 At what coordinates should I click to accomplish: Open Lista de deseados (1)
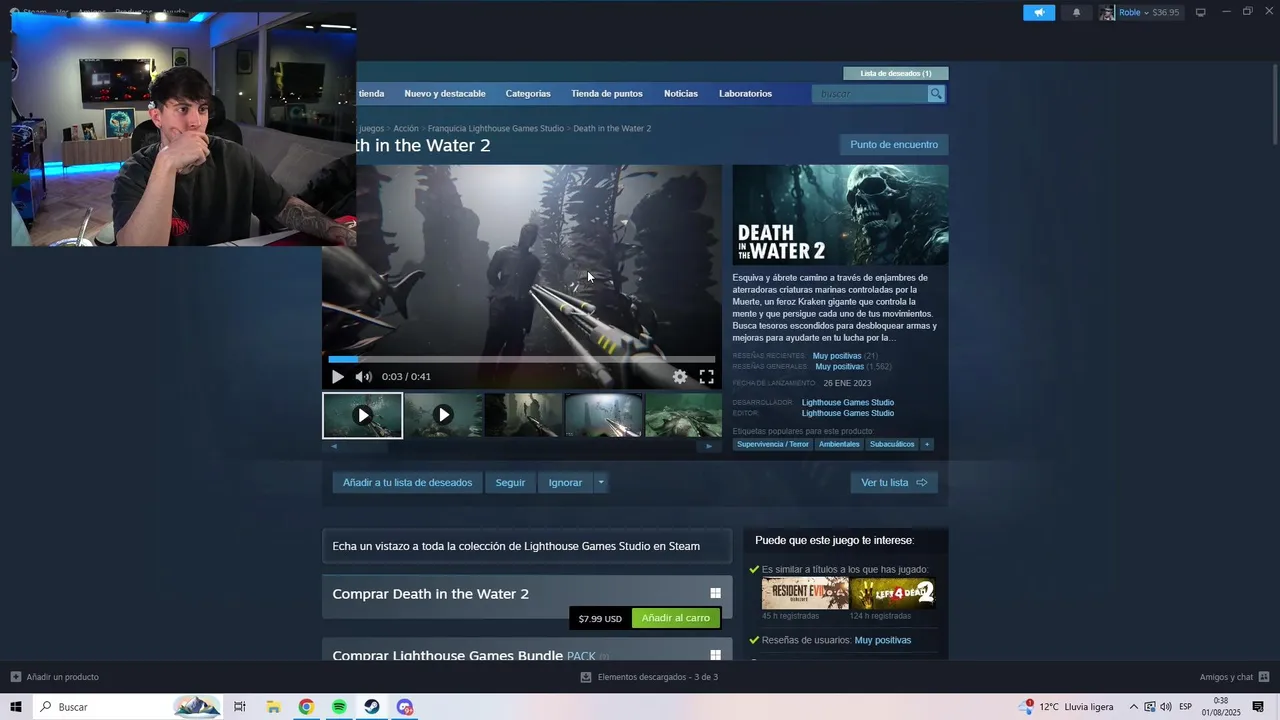pyautogui.click(x=896, y=73)
